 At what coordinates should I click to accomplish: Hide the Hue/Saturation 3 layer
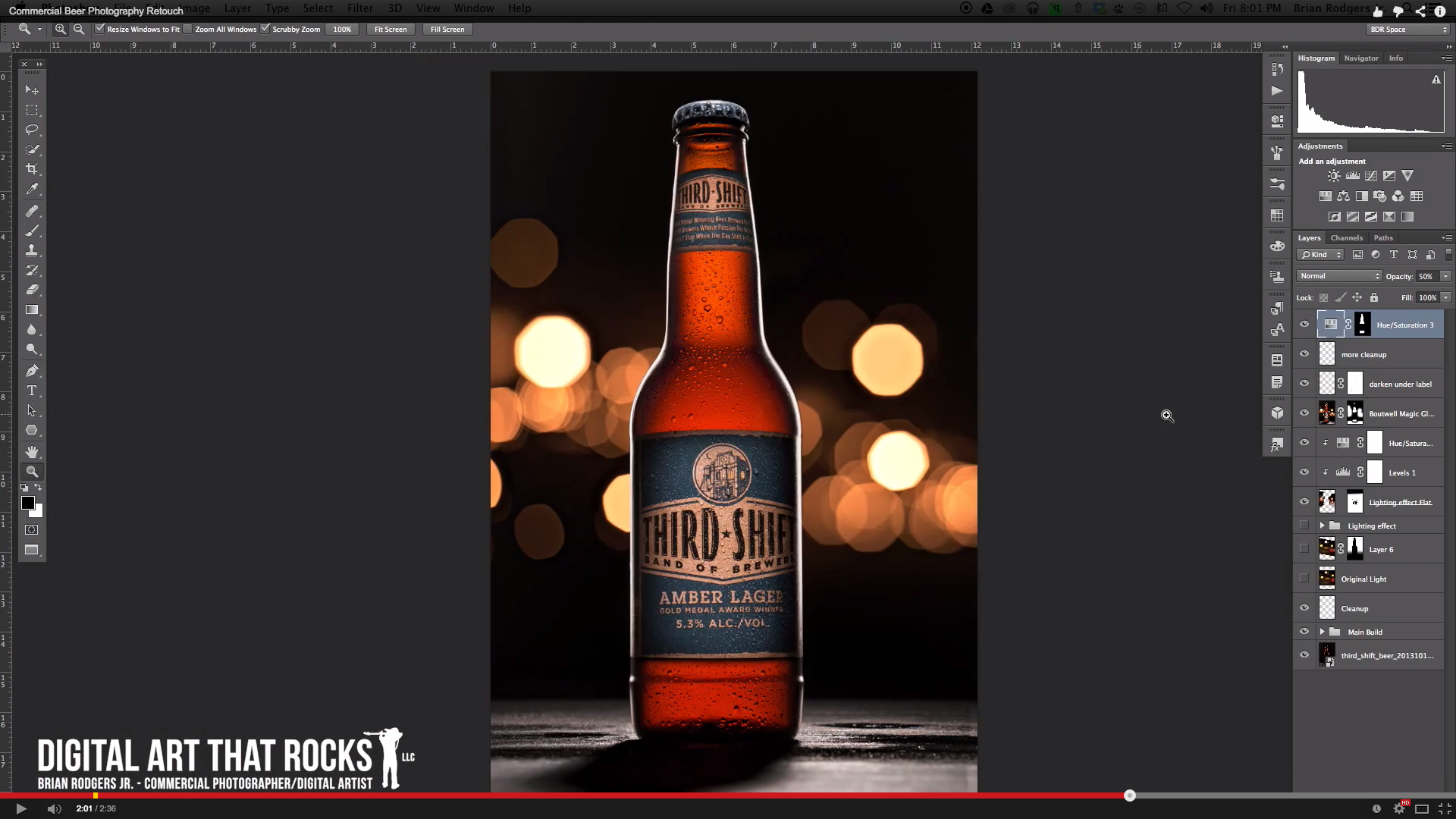tap(1304, 325)
